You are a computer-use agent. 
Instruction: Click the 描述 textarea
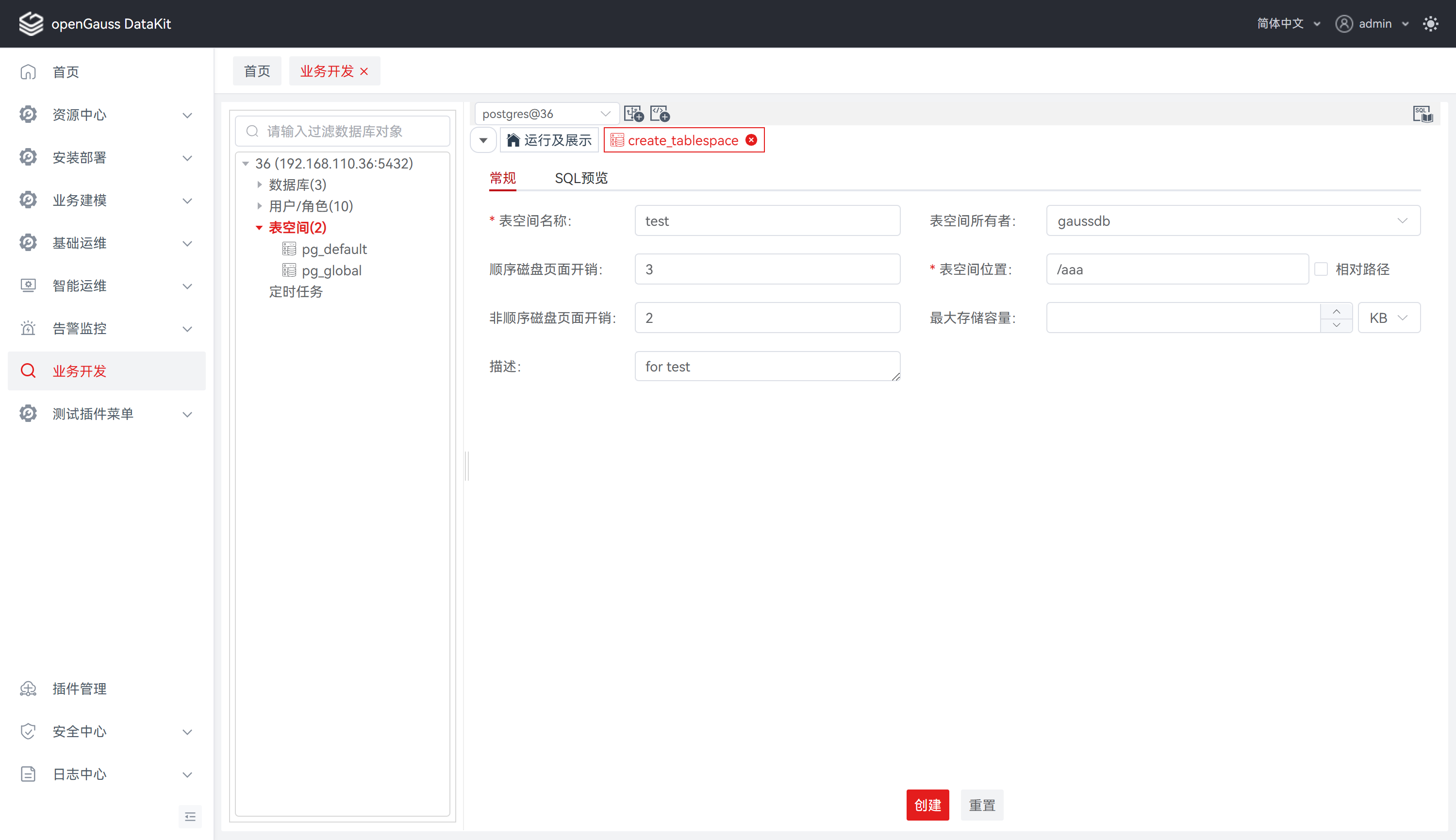pos(767,366)
